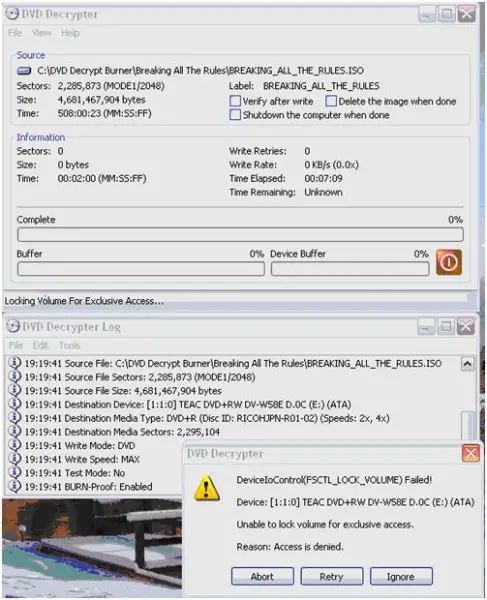Click the Abort button
This screenshot has height=600, width=487.
[x=262, y=576]
